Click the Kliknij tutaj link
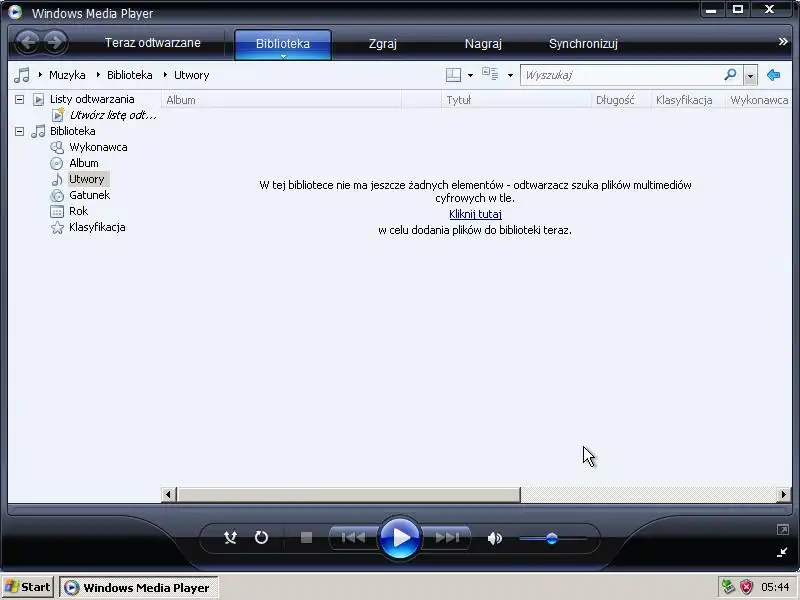The image size is (800, 600). pyautogui.click(x=476, y=214)
